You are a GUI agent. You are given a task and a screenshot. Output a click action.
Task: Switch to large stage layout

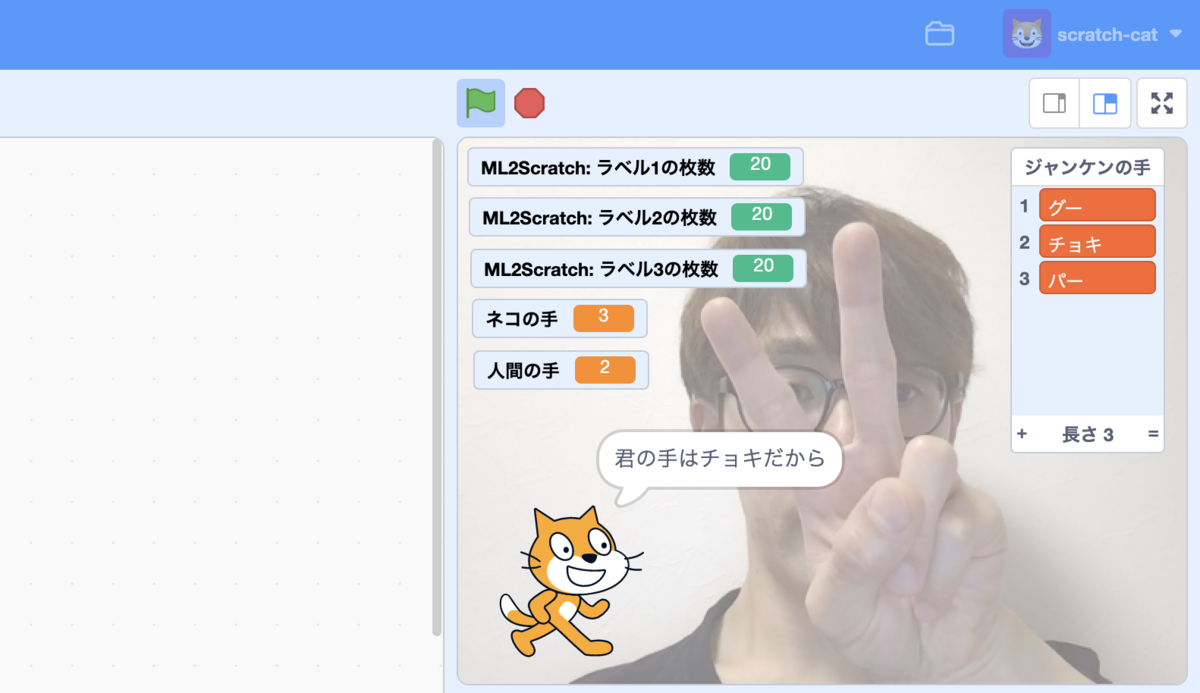tap(1105, 103)
